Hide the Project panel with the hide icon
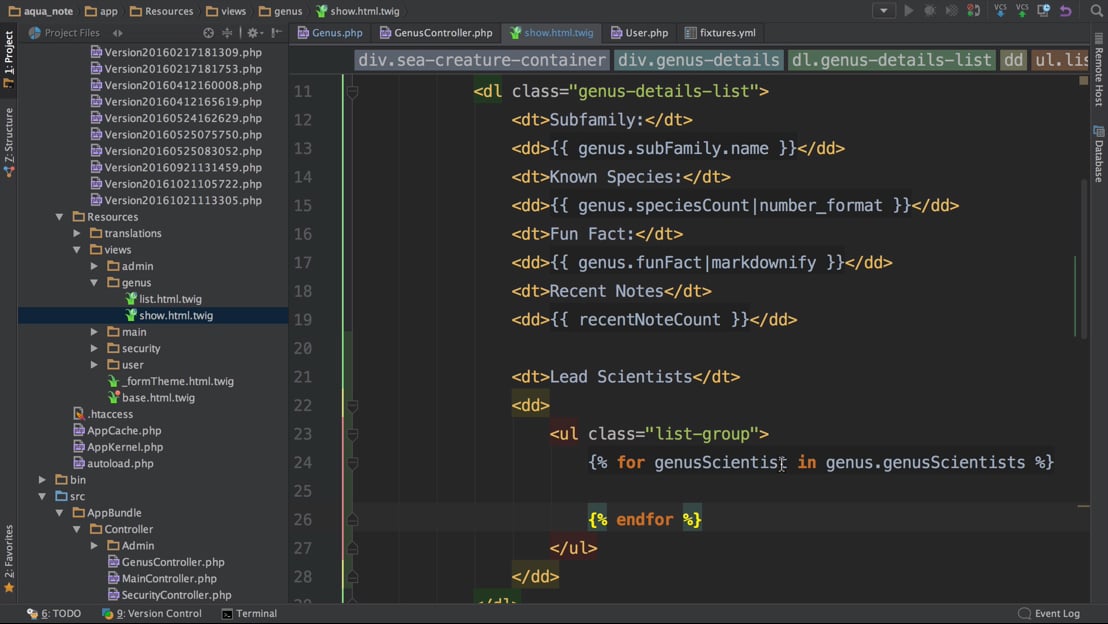The image size is (1108, 624). pyautogui.click(x=276, y=33)
